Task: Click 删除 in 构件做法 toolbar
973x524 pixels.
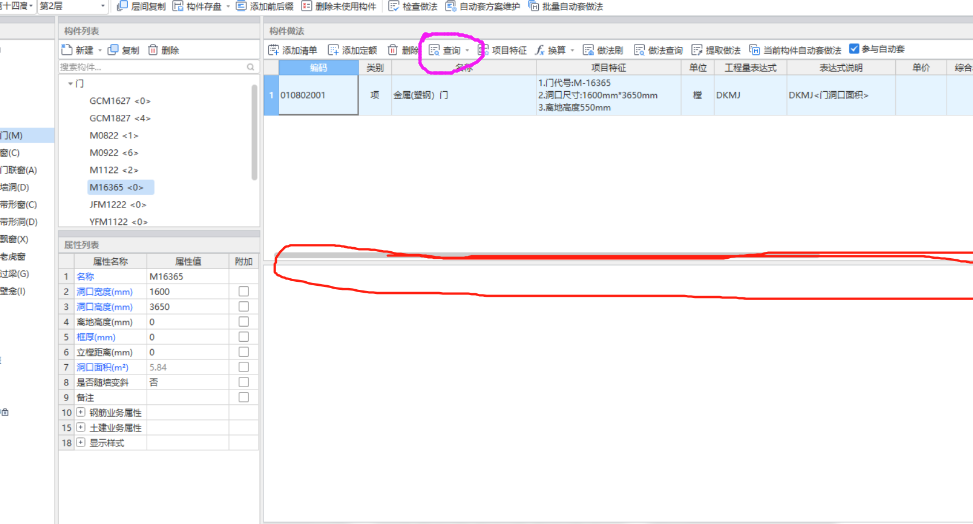Action: click(x=403, y=50)
